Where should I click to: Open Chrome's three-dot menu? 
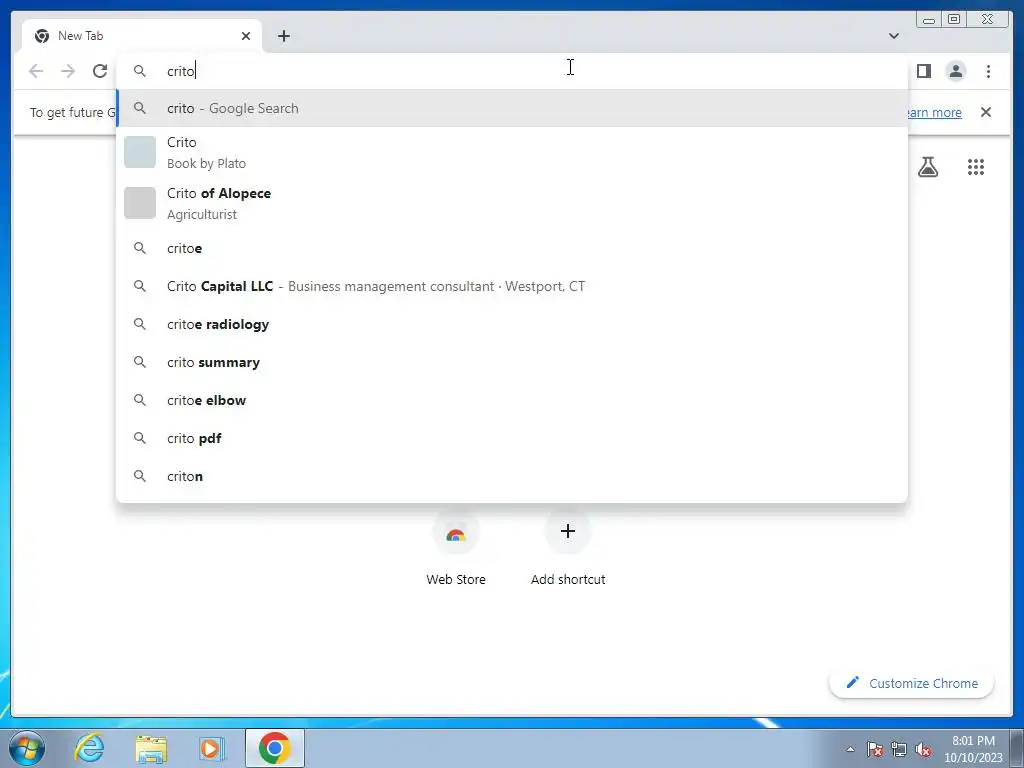[988, 71]
